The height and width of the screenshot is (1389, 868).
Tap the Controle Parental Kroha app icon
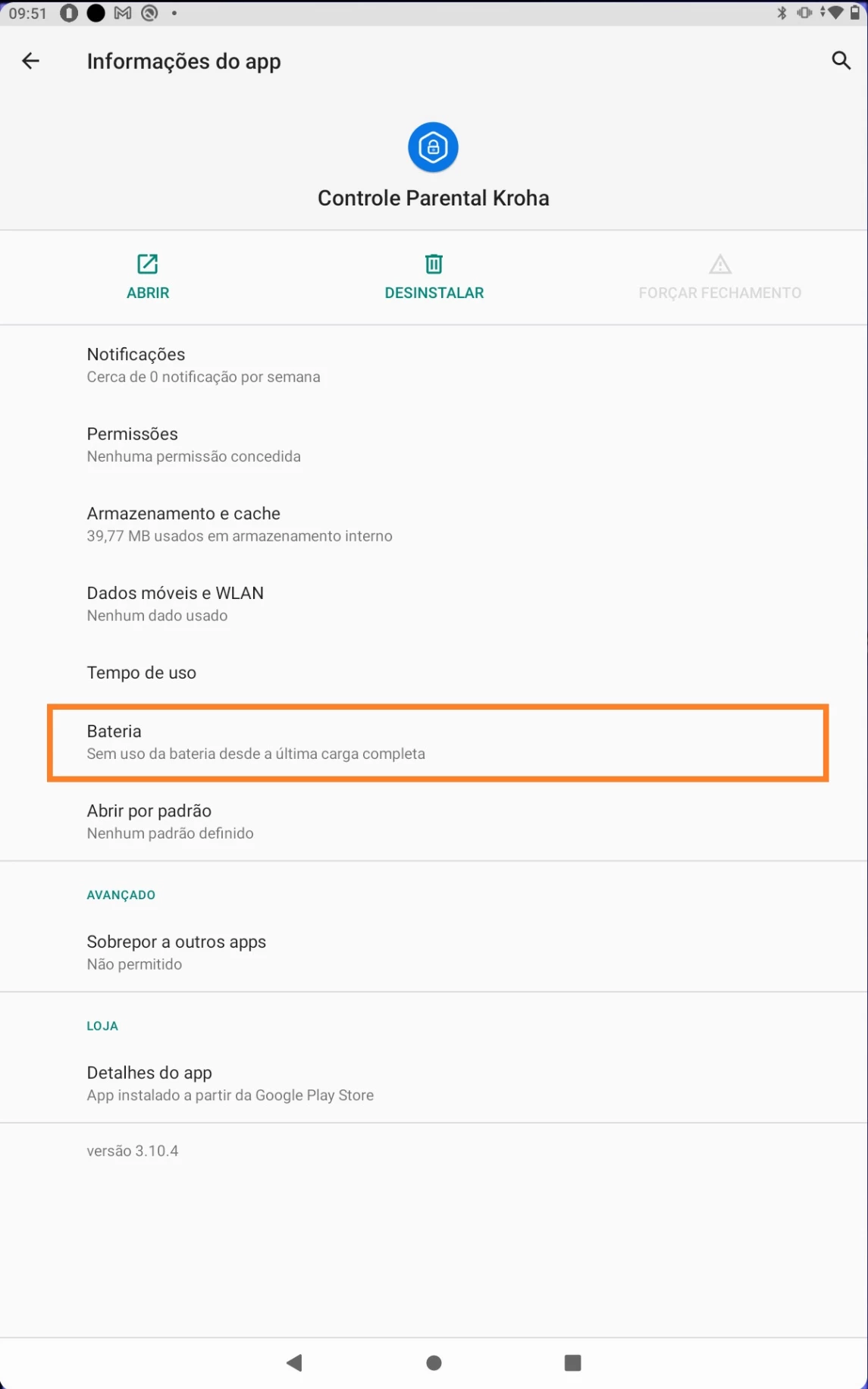pyautogui.click(x=433, y=147)
